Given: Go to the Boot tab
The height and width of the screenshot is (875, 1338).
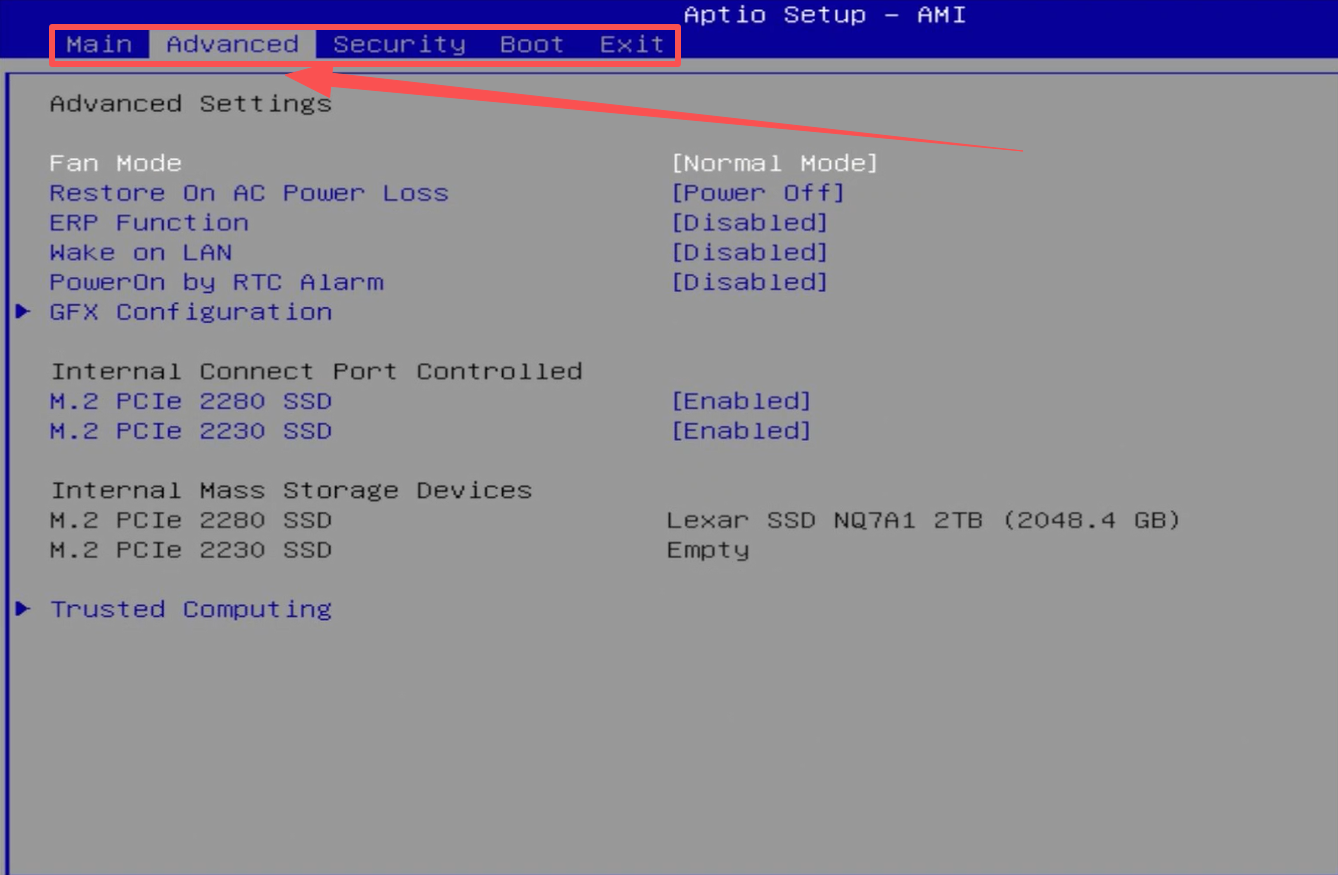Looking at the screenshot, I should (532, 45).
